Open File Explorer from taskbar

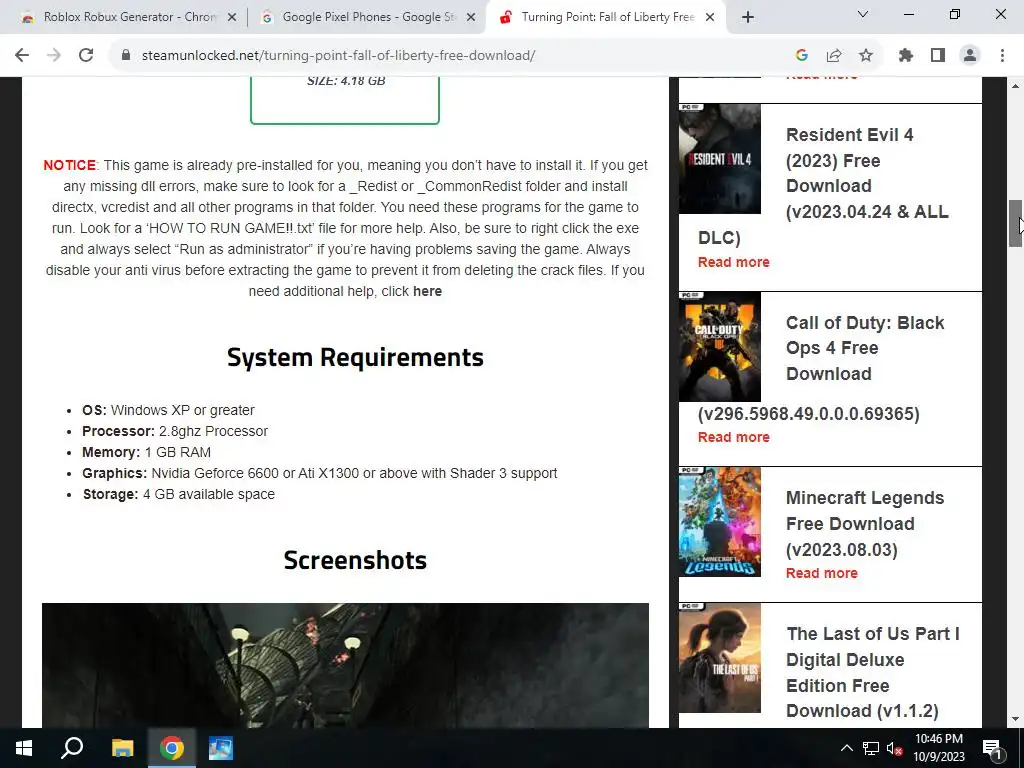pos(122,748)
